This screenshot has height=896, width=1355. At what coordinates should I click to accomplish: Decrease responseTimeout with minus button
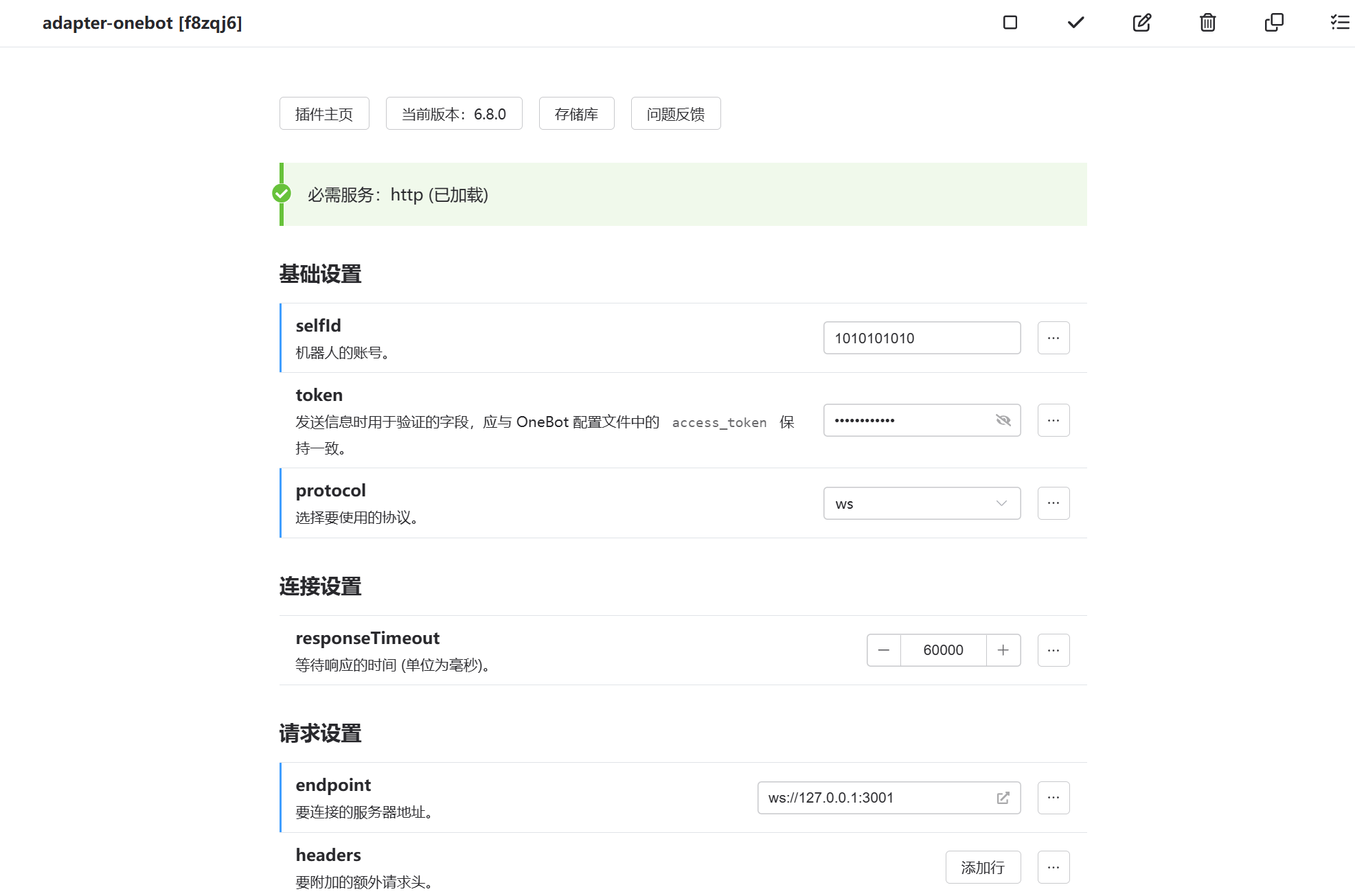(884, 650)
